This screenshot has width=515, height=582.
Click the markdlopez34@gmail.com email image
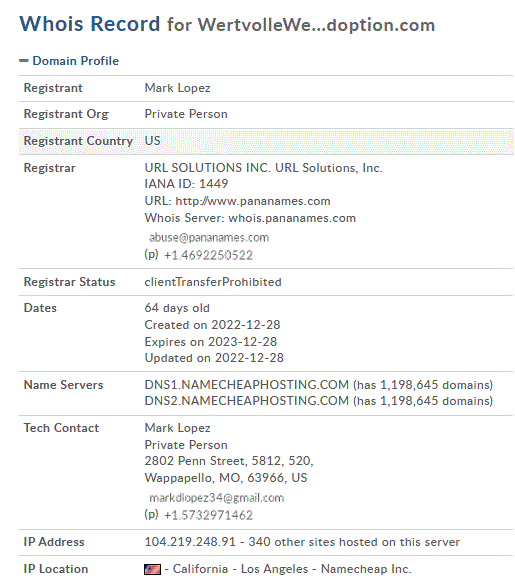coord(216,498)
